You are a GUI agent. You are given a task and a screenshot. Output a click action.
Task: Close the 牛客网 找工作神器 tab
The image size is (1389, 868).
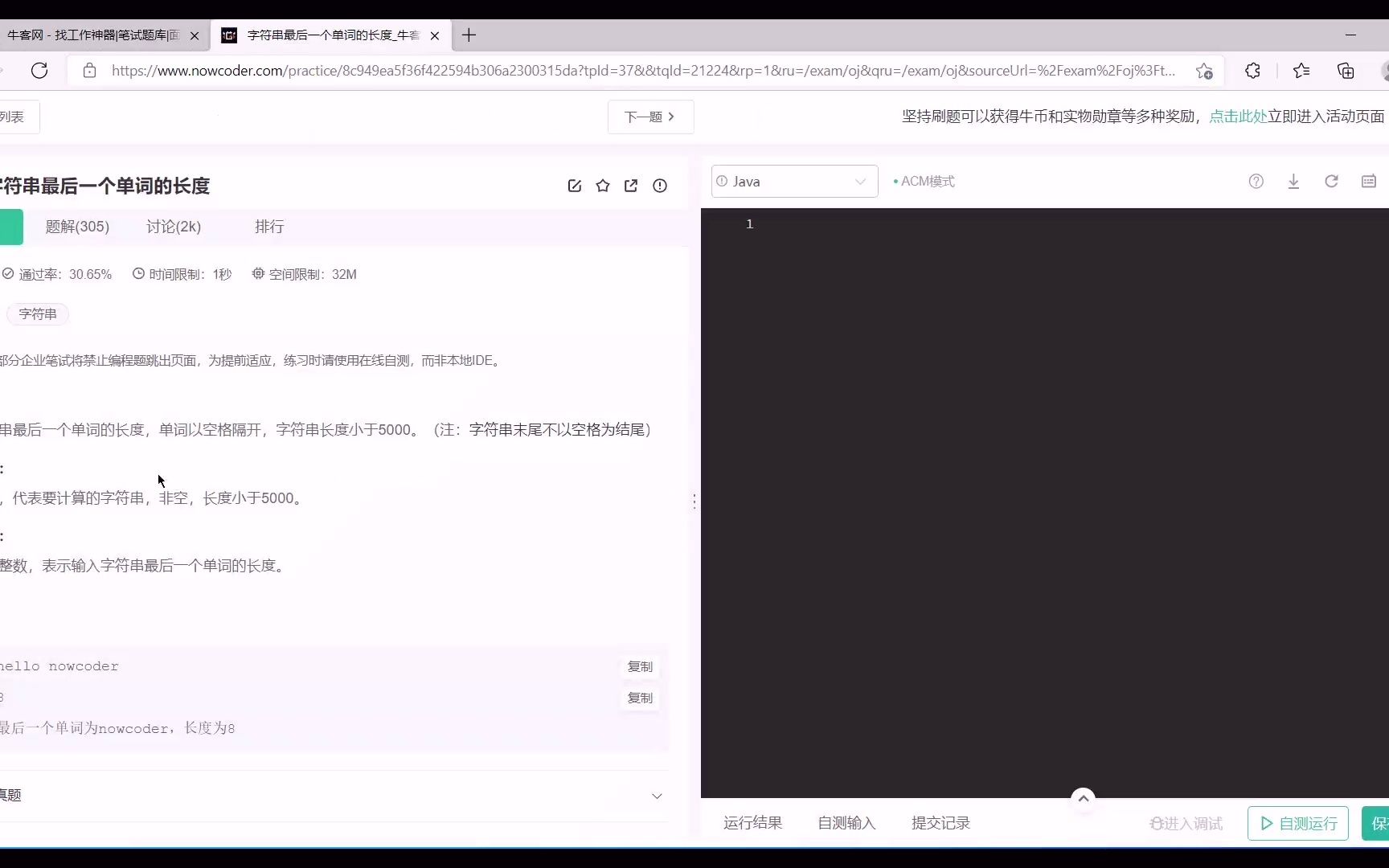pos(195,35)
